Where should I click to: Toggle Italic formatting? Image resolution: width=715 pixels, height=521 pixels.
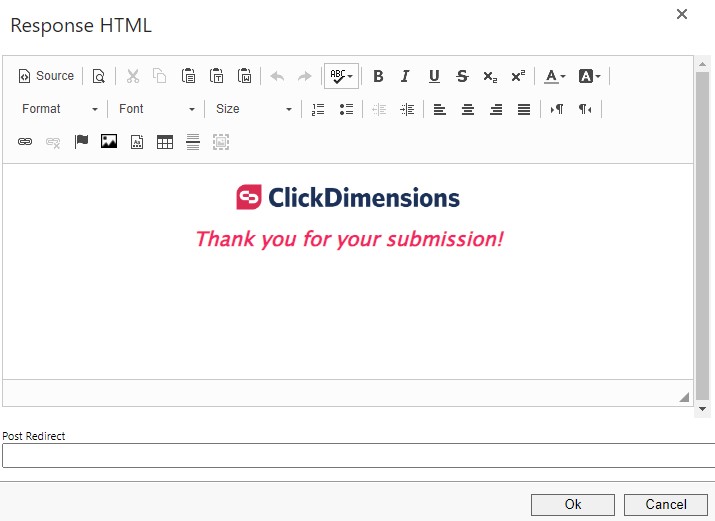pyautogui.click(x=405, y=76)
